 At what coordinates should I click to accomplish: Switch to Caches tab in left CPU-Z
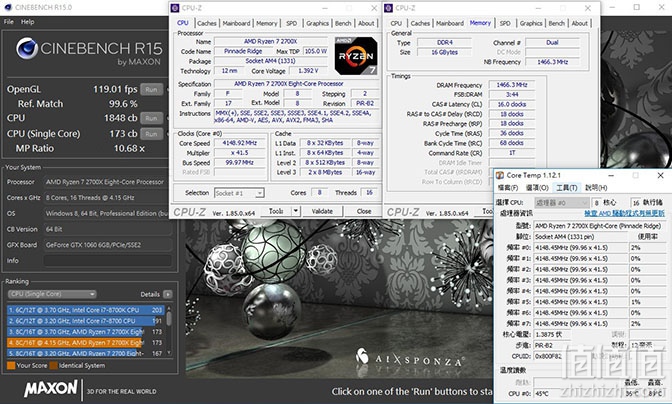(207, 23)
